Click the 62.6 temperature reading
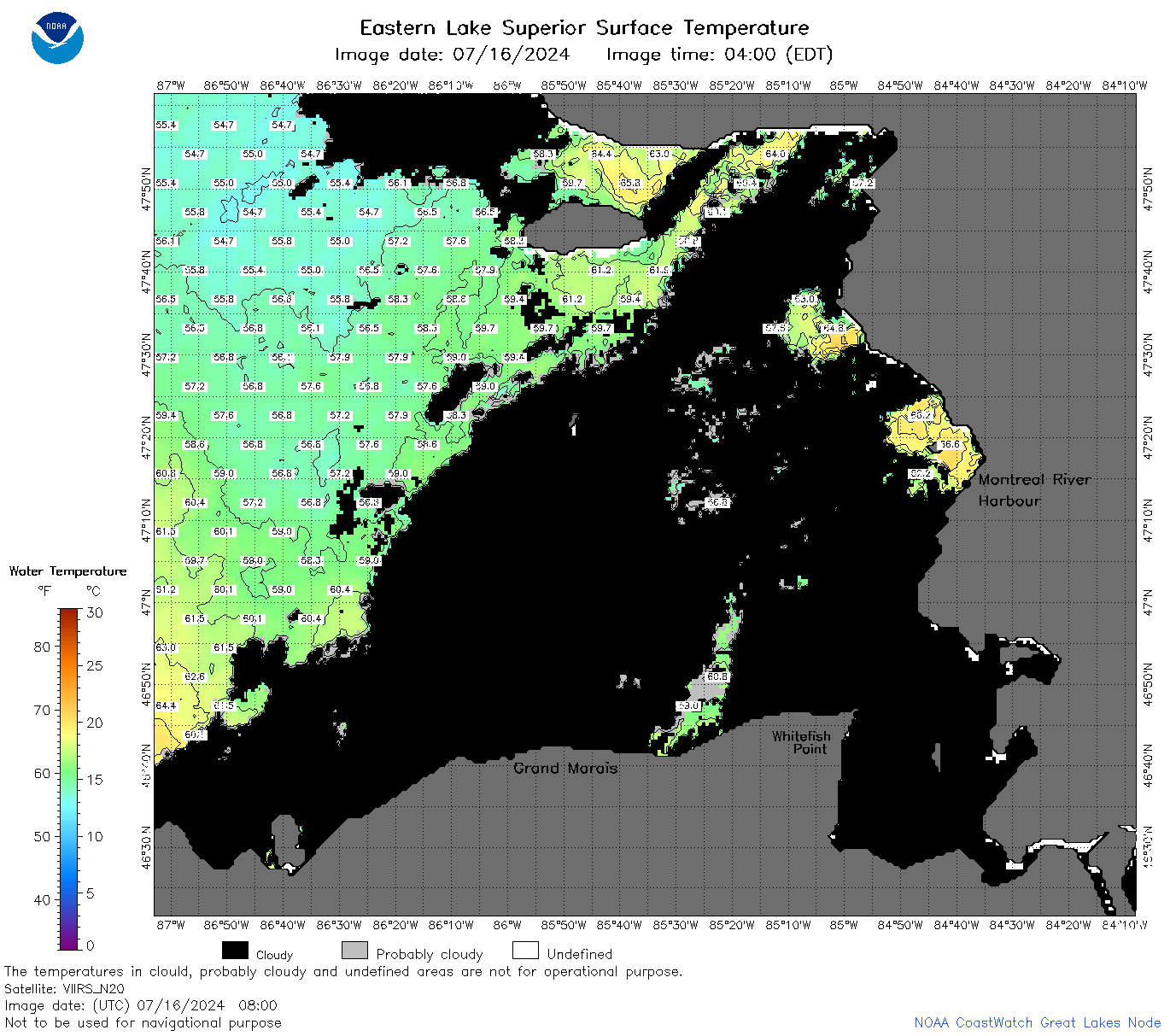1170x1036 pixels. (x=195, y=677)
